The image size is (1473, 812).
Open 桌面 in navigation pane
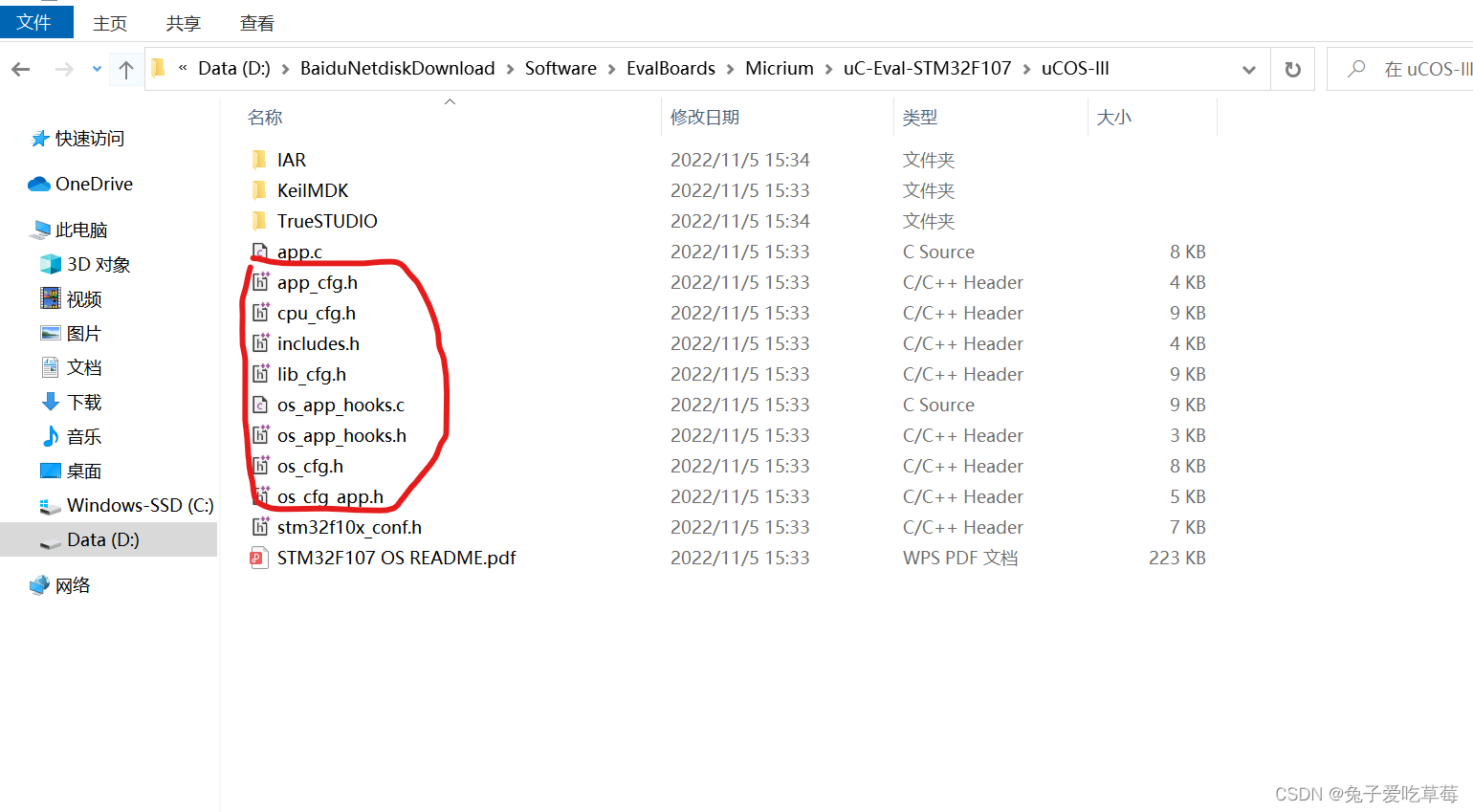84,471
